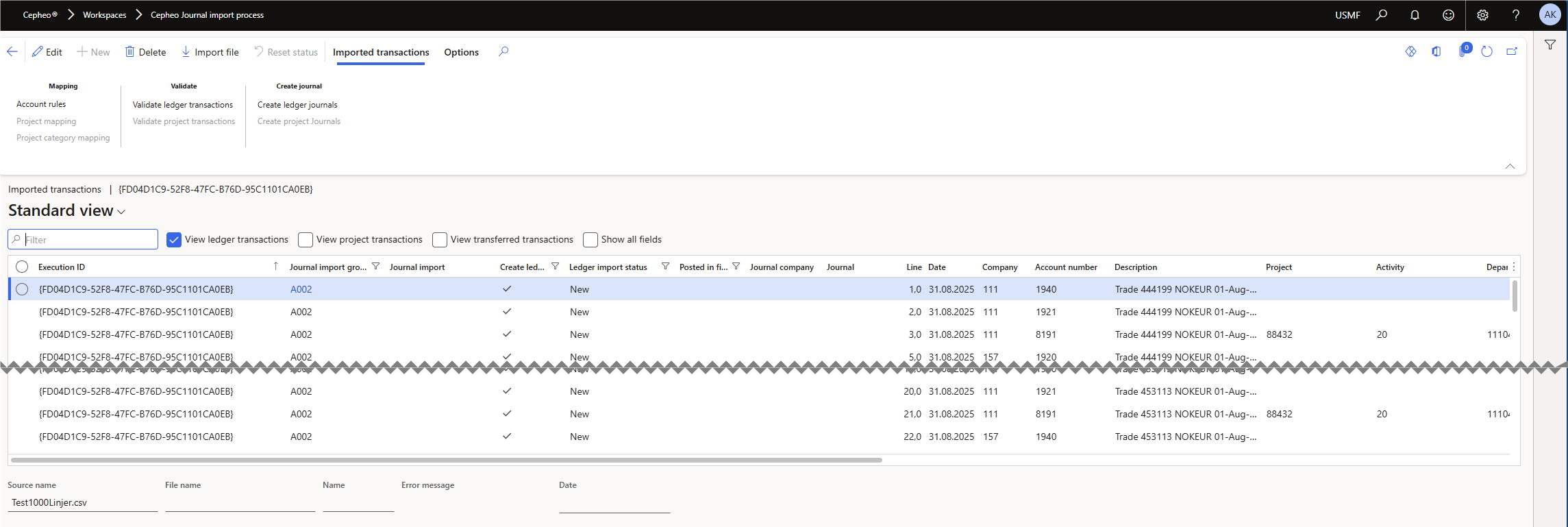Click Validate ledger transactions
Viewport: 1568px width, 527px height.
[182, 105]
